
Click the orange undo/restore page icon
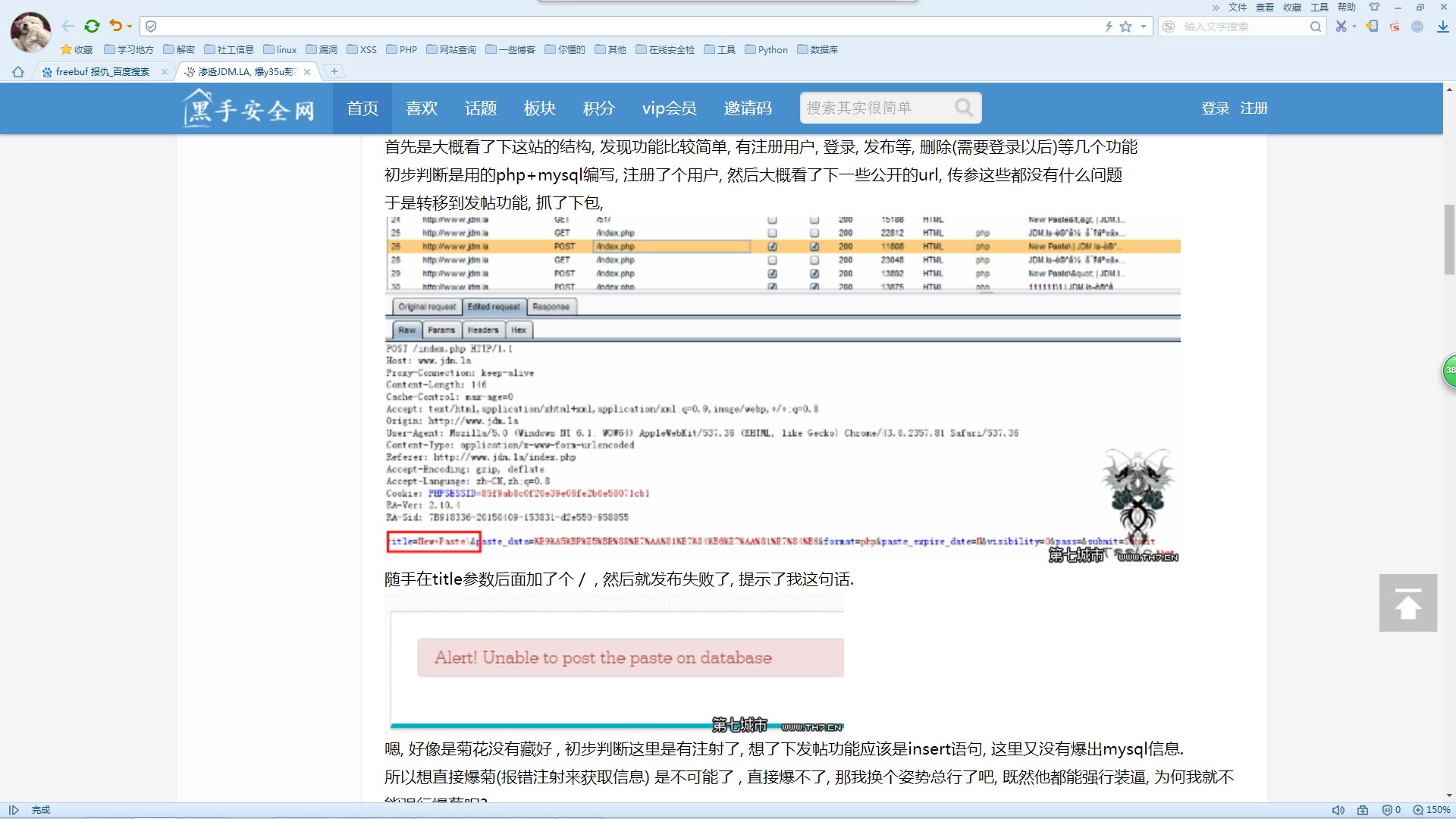tap(115, 26)
